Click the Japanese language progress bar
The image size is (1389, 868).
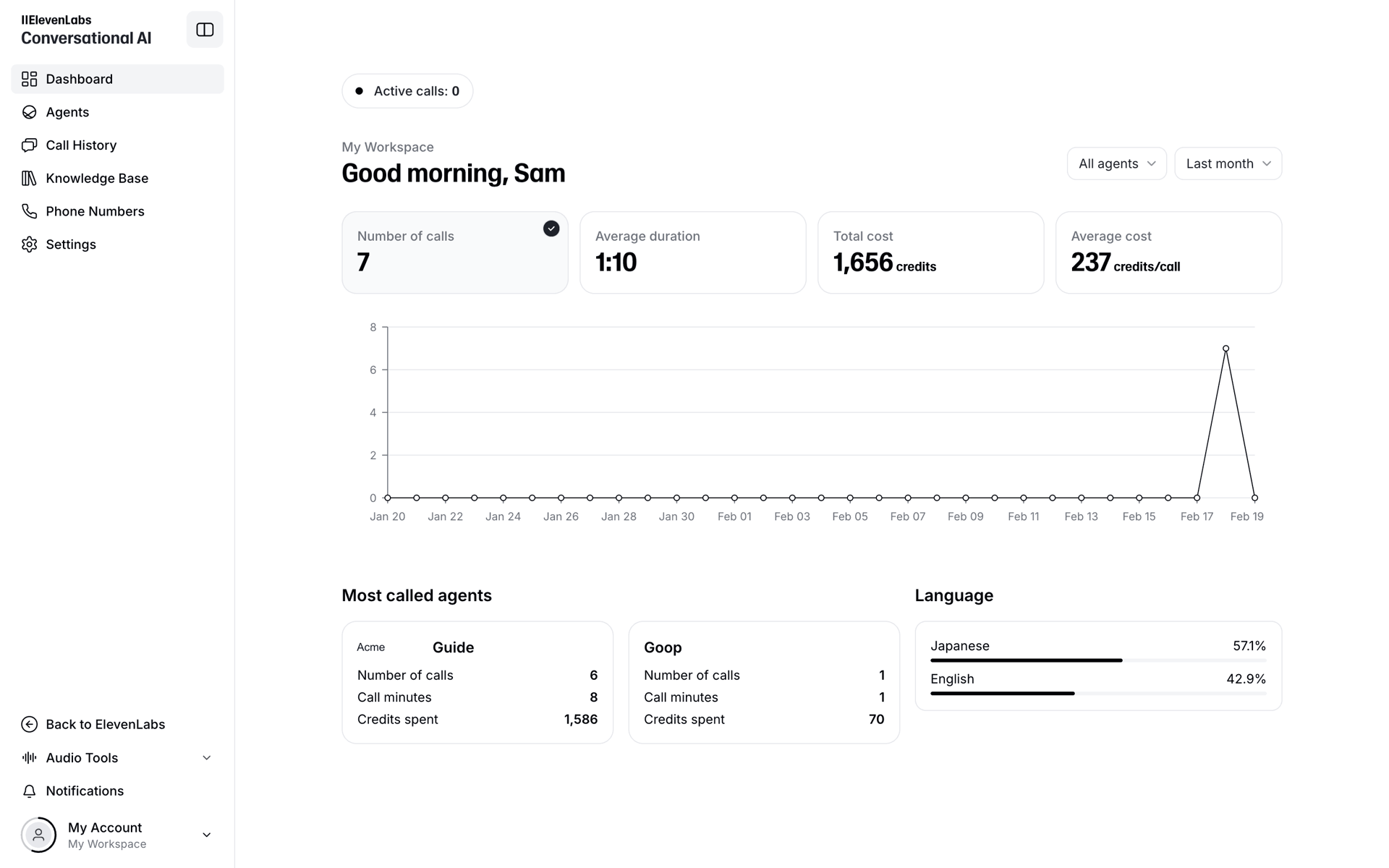(1098, 660)
